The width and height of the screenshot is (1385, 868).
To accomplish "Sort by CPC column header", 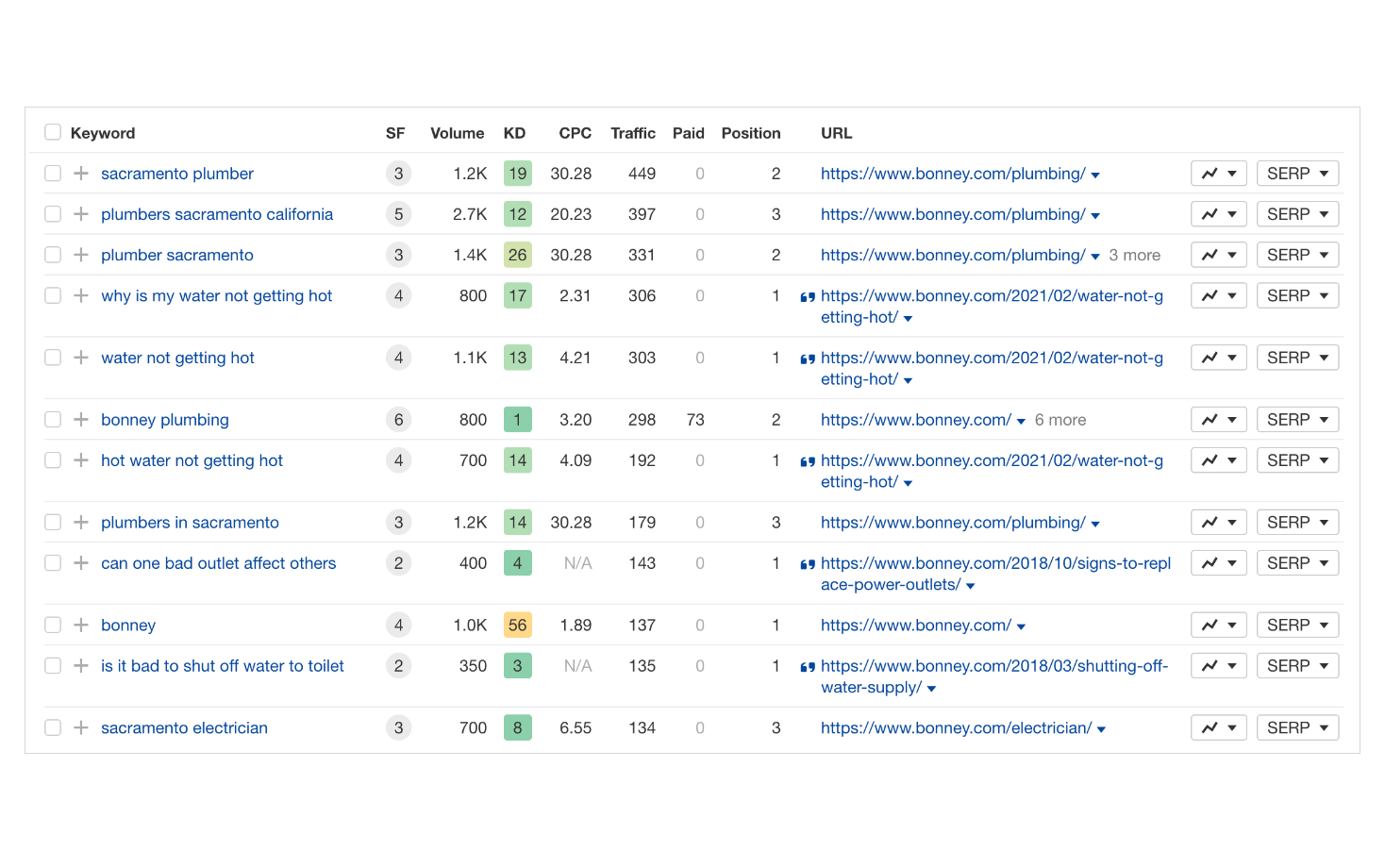I will pos(576,133).
